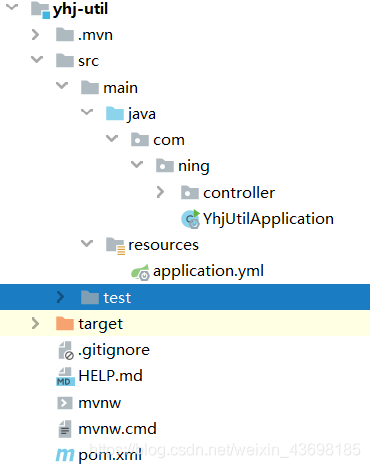
Task: Click the HELP.md markdown file icon
Action: 65,377
